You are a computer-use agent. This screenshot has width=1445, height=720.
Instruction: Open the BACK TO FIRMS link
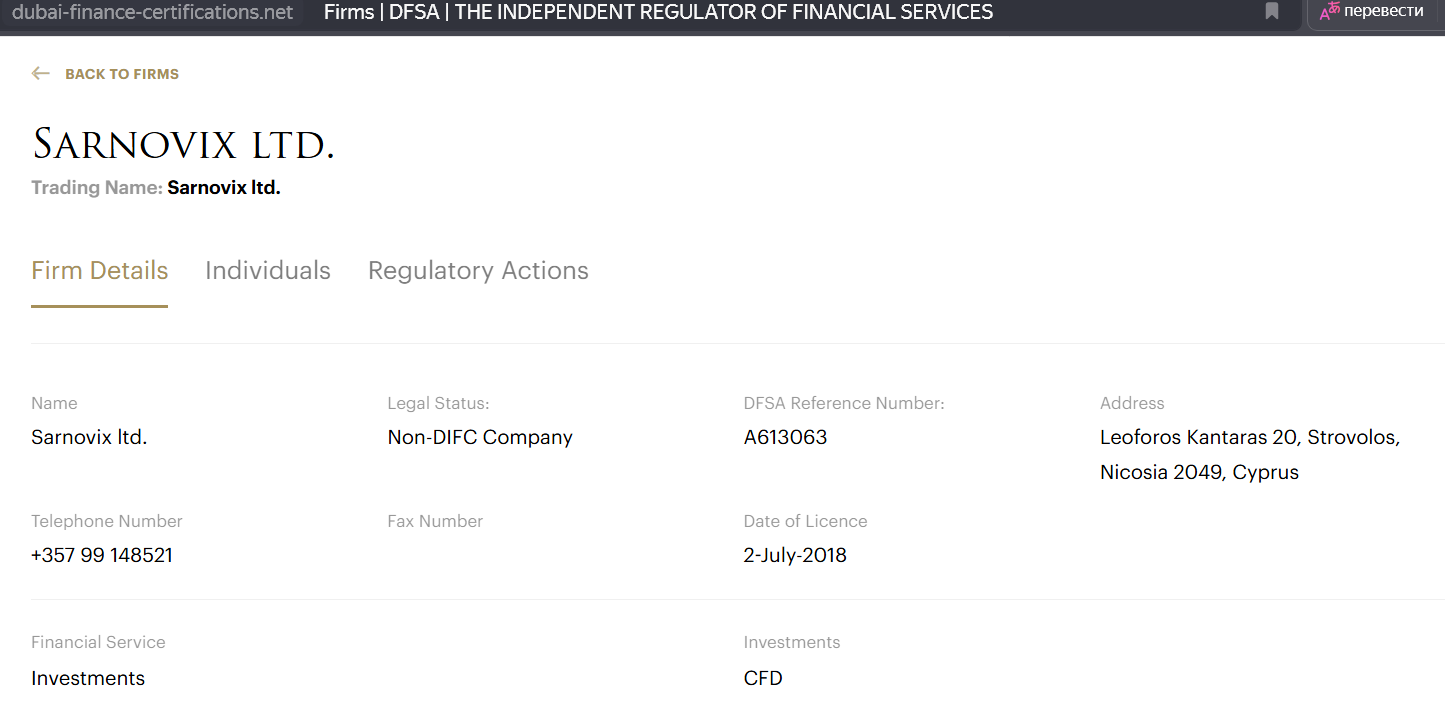coord(121,74)
